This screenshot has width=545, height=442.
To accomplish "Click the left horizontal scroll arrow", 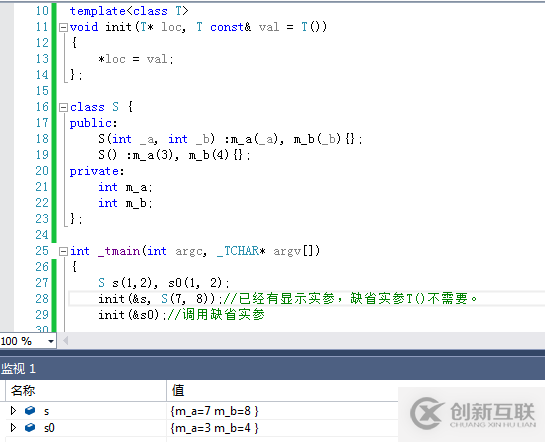I will pos(65,341).
